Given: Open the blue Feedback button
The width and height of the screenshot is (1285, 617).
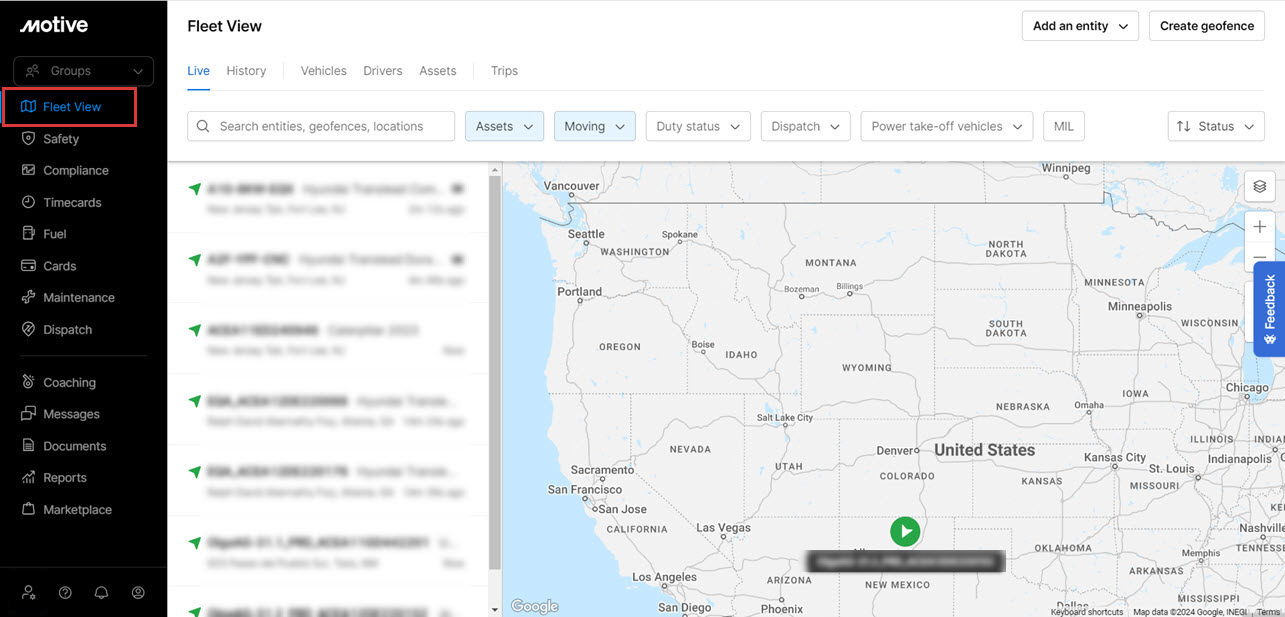Looking at the screenshot, I should pos(1269,309).
